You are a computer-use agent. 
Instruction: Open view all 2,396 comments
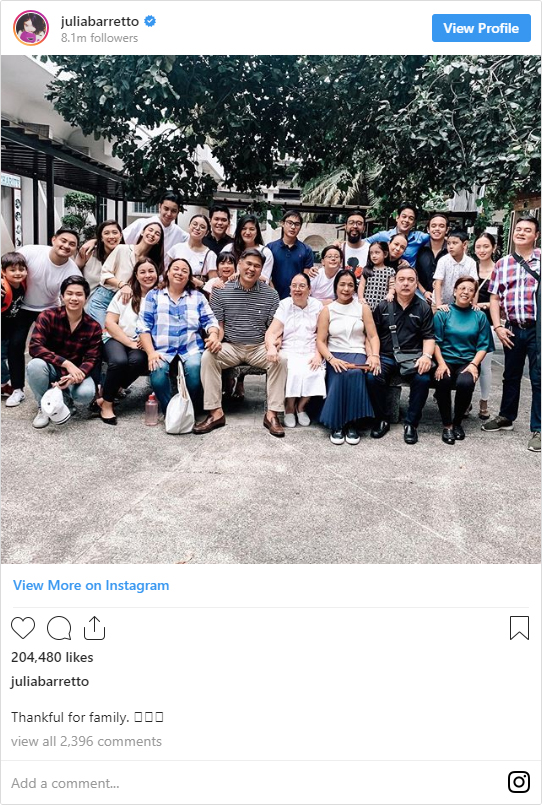point(86,741)
